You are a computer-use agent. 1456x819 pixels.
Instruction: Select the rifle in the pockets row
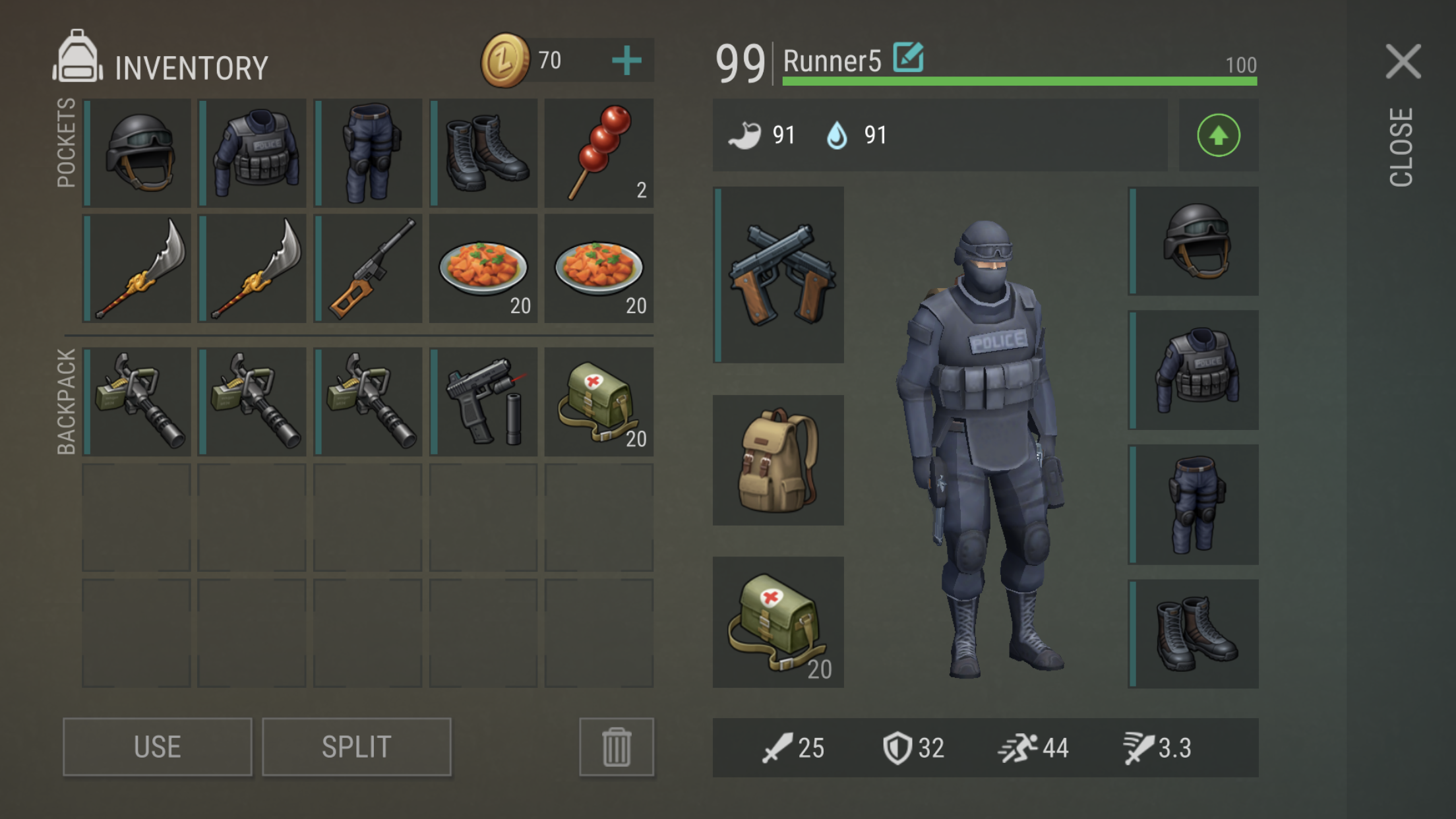click(x=368, y=268)
